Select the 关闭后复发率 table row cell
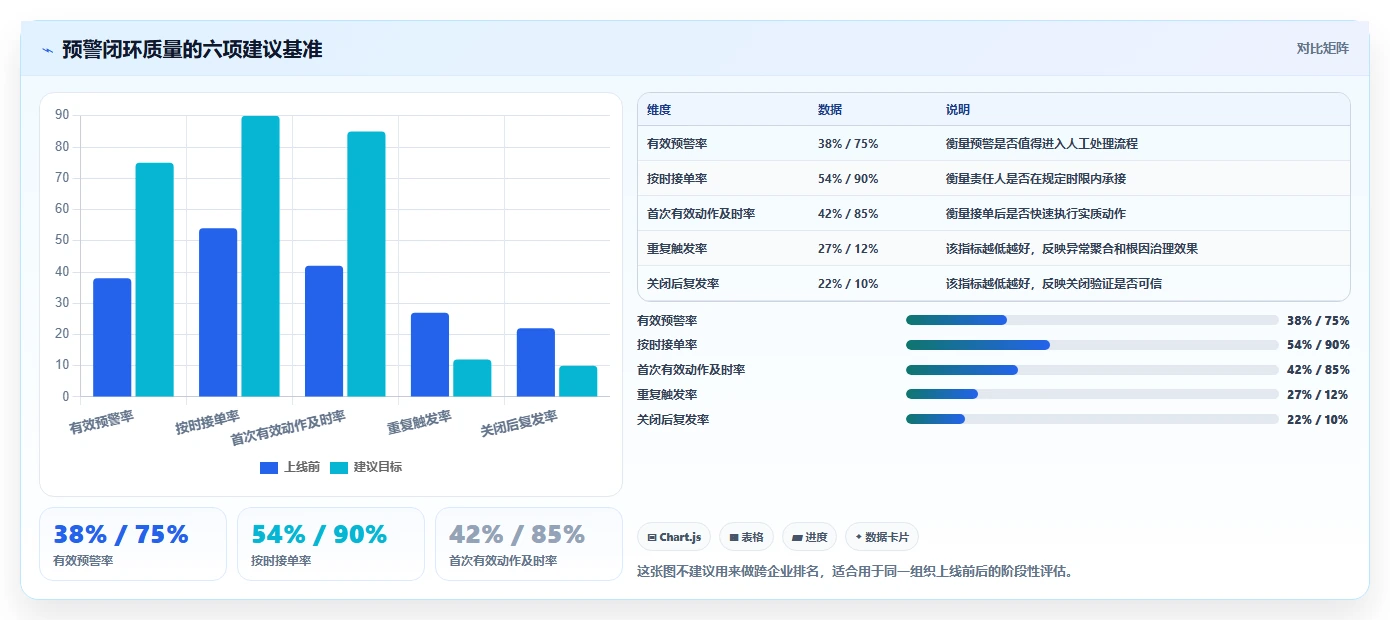The image size is (1390, 620). coord(683,283)
